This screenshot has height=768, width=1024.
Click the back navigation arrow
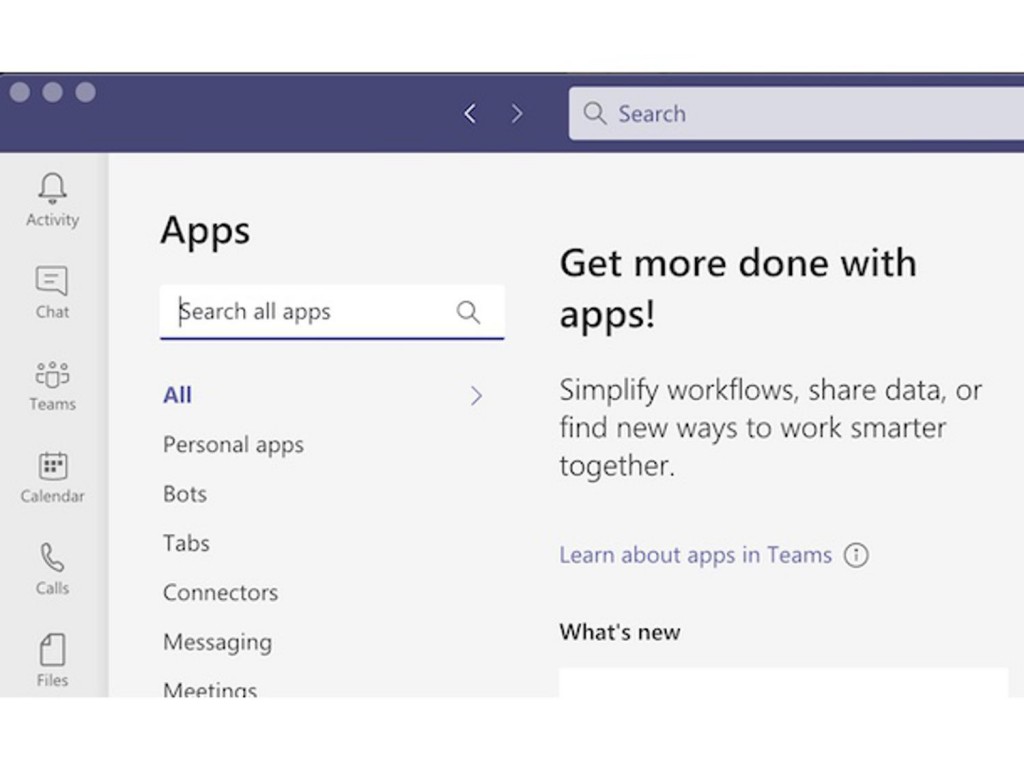pos(470,113)
